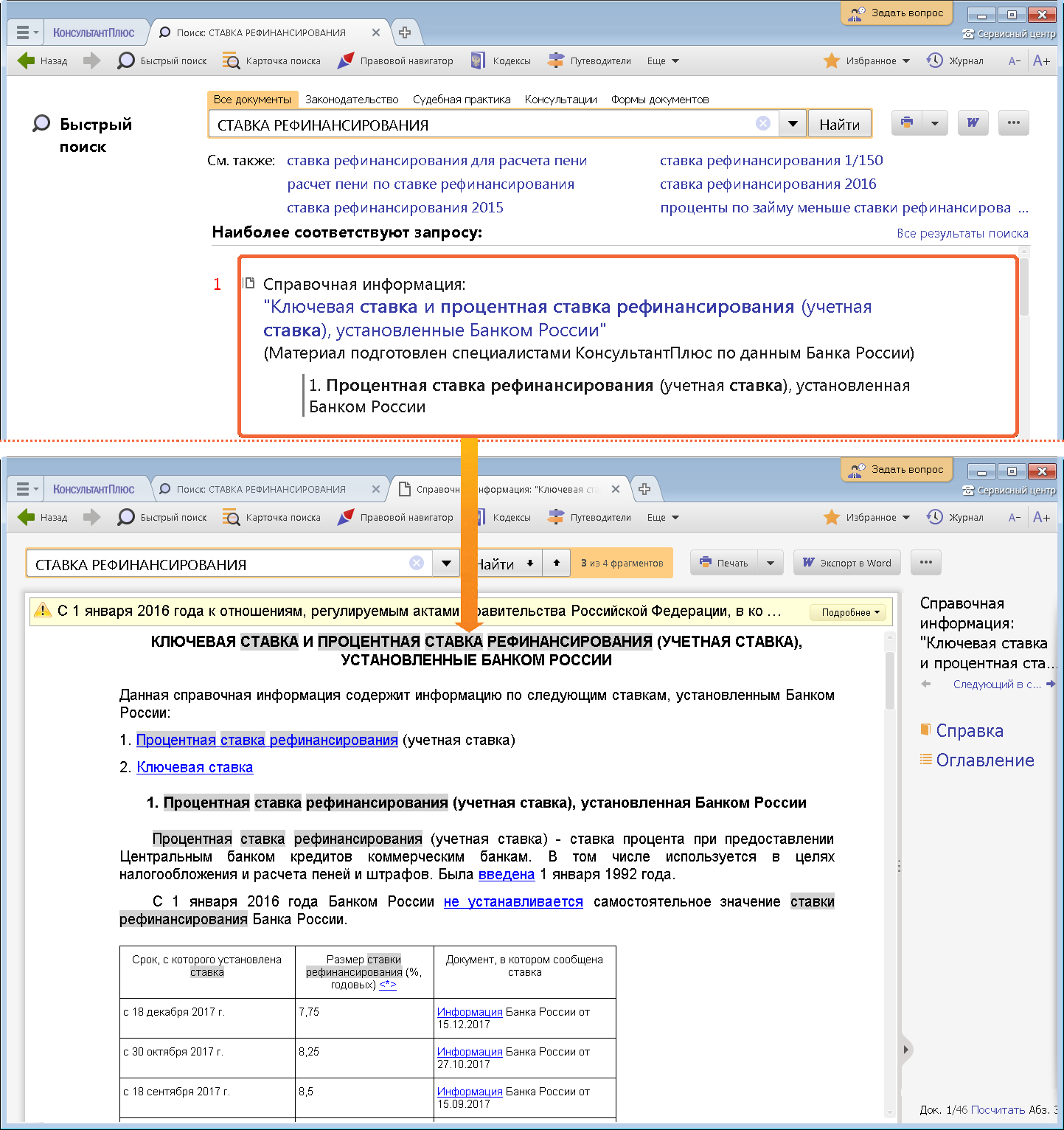Select the Законодательство filter tab
Screen dimensions: 1064x1130
coord(352,99)
